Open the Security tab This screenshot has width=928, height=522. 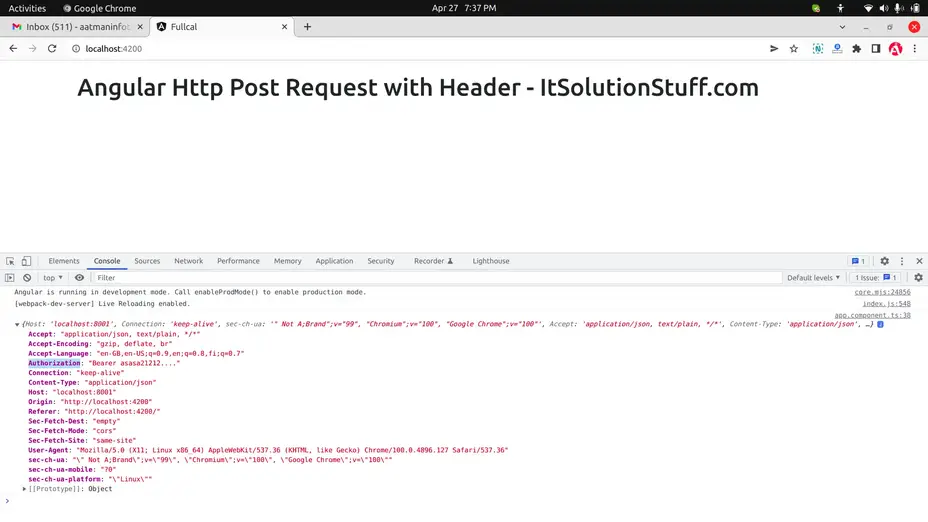coord(381,261)
